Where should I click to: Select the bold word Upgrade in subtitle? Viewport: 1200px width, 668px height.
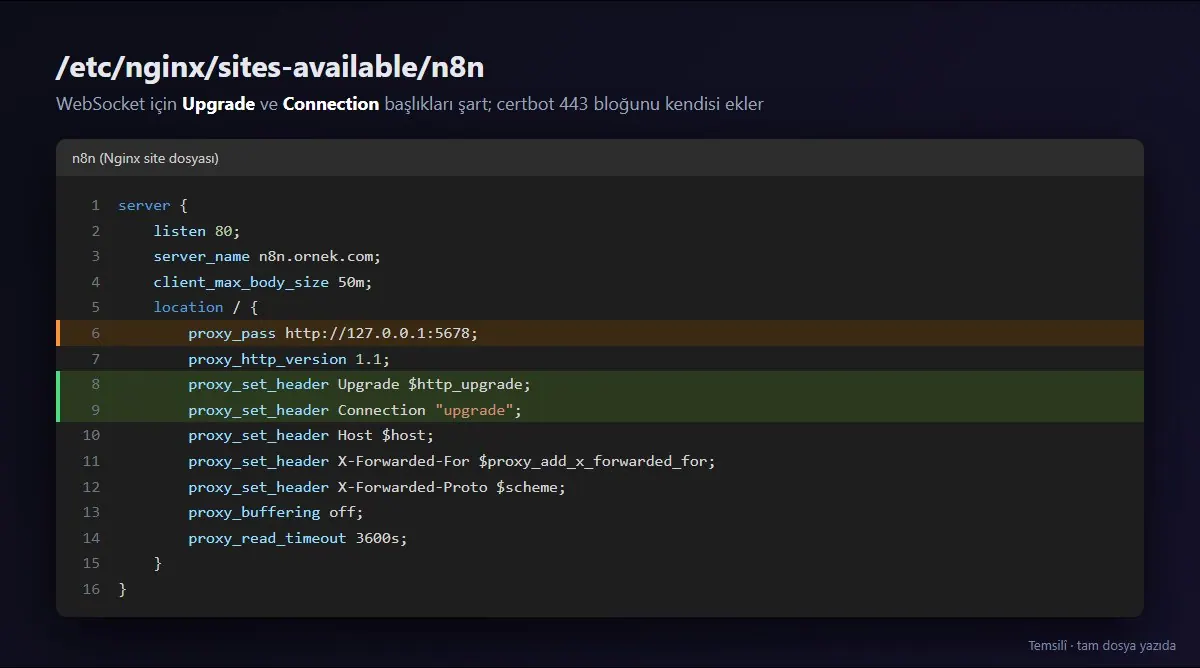pyautogui.click(x=218, y=104)
